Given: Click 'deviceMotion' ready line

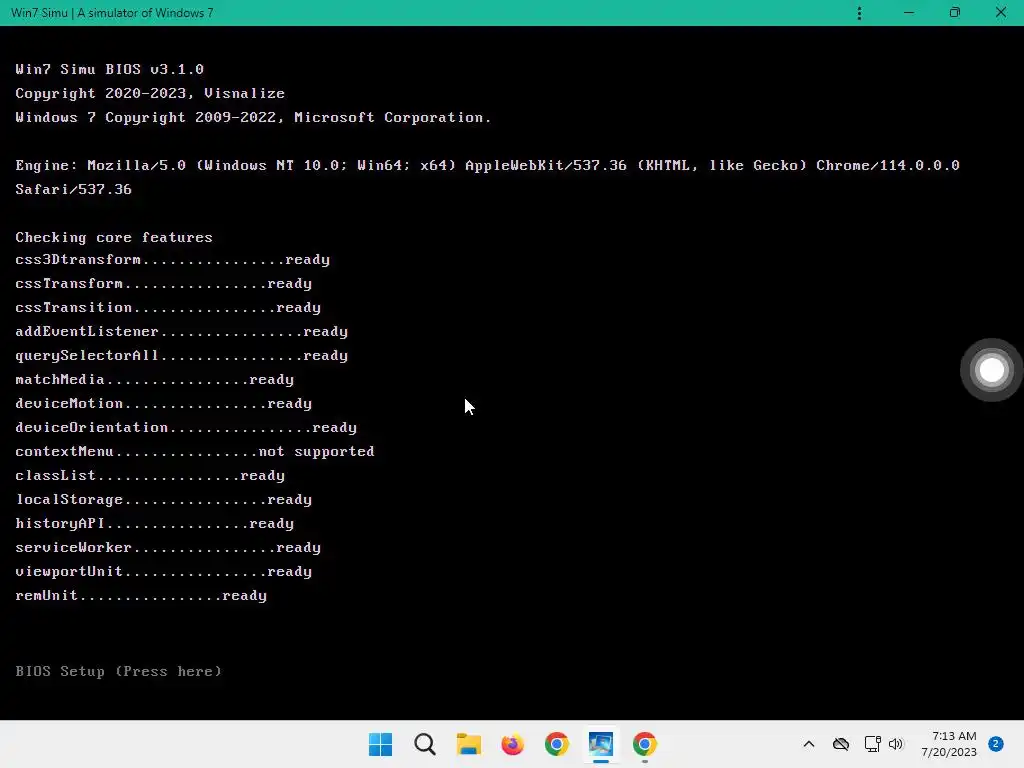Looking at the screenshot, I should click(163, 404).
